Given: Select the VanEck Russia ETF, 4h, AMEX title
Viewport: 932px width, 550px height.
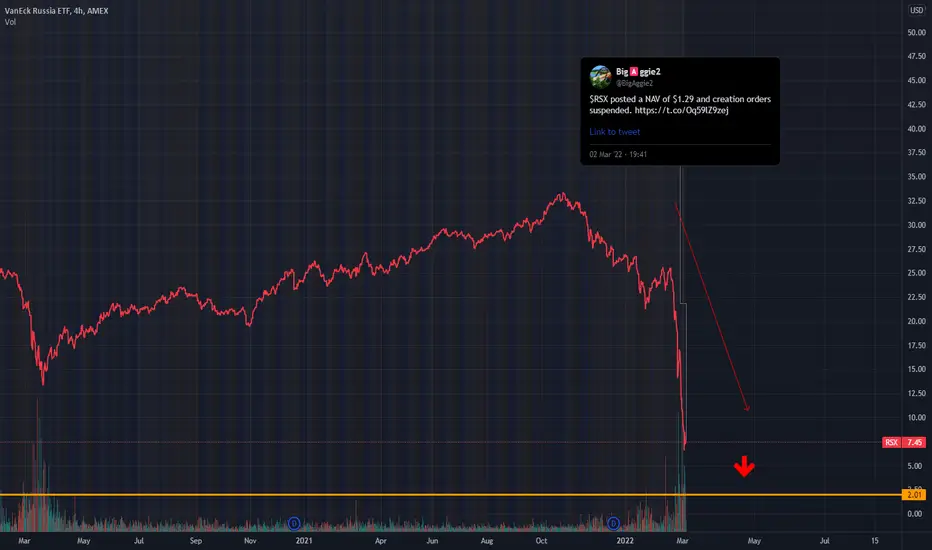Looking at the screenshot, I should click(x=56, y=11).
